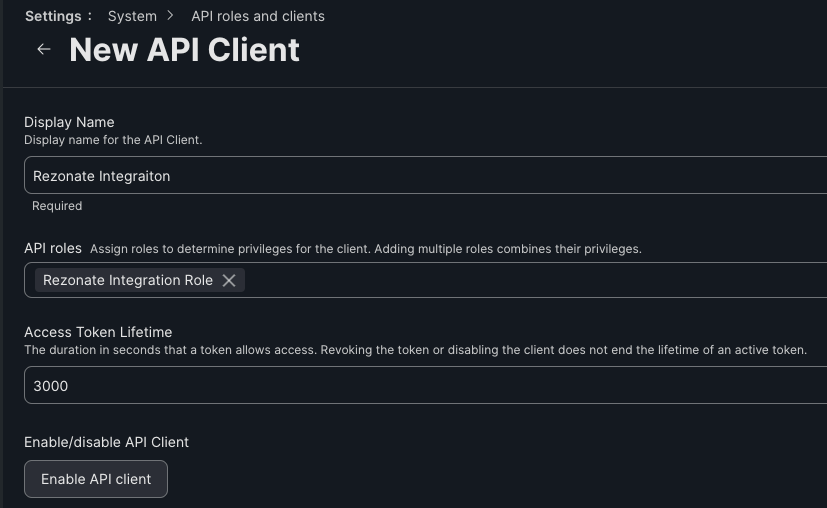The height and width of the screenshot is (508, 827).
Task: Click the API roles label
Action: pyautogui.click(x=53, y=248)
